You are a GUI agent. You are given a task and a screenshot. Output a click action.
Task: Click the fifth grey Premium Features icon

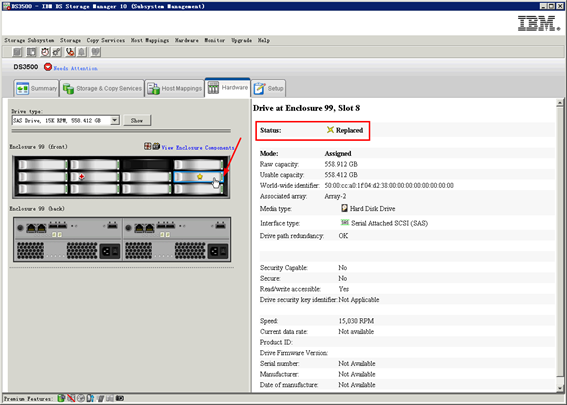pyautogui.click(x=101, y=398)
